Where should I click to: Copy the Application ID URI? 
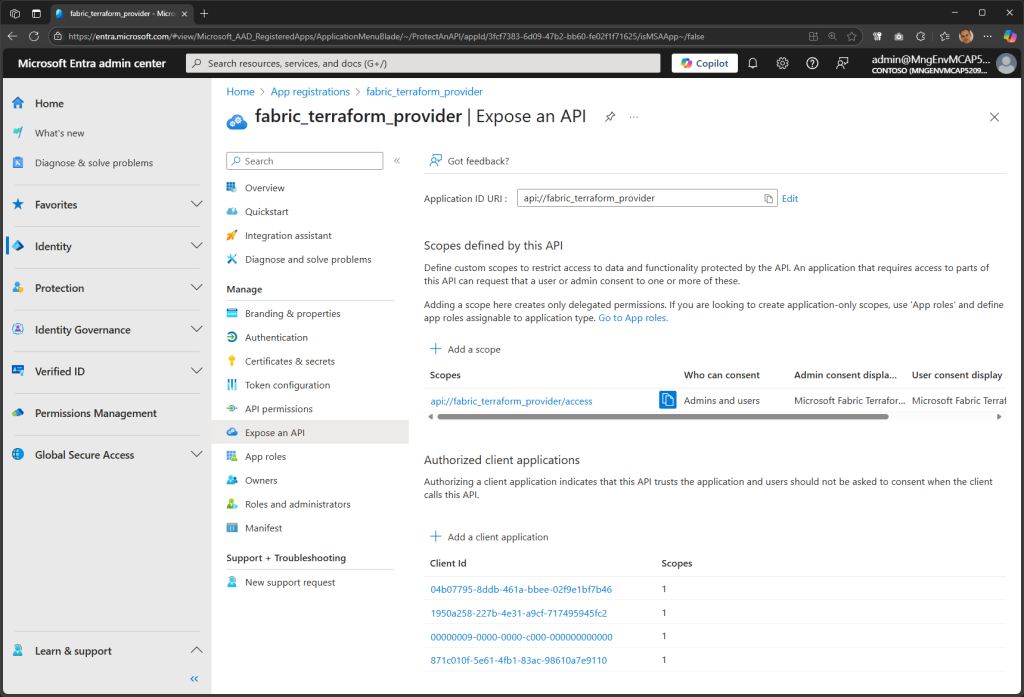coord(768,198)
